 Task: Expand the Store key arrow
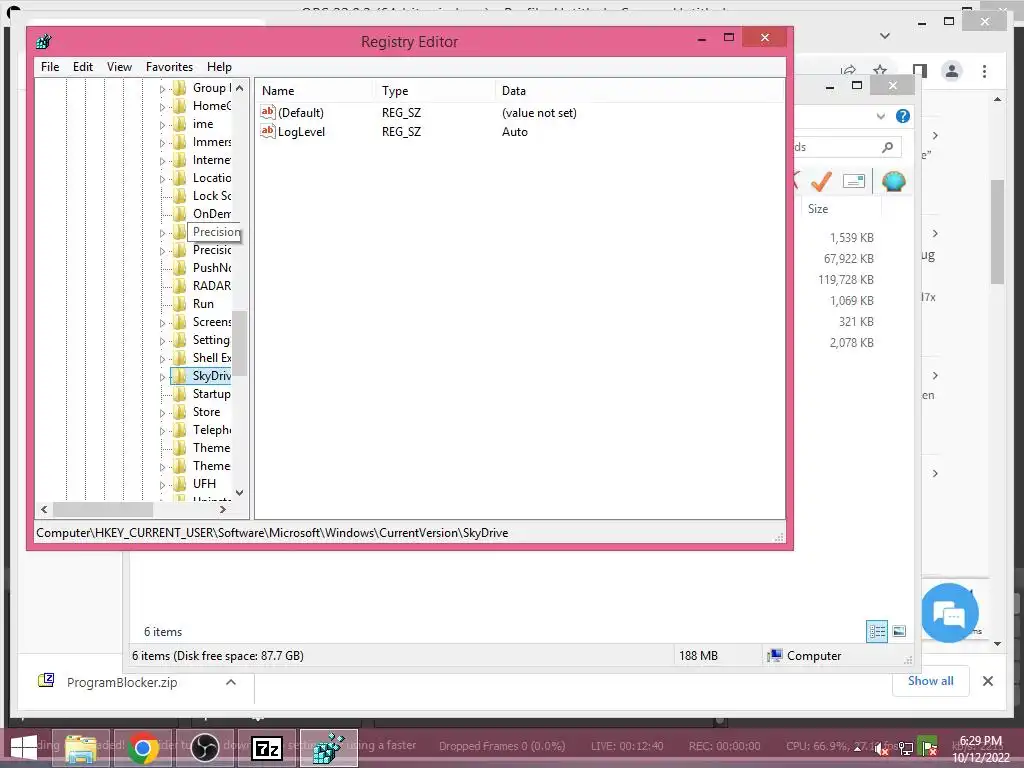point(162,413)
